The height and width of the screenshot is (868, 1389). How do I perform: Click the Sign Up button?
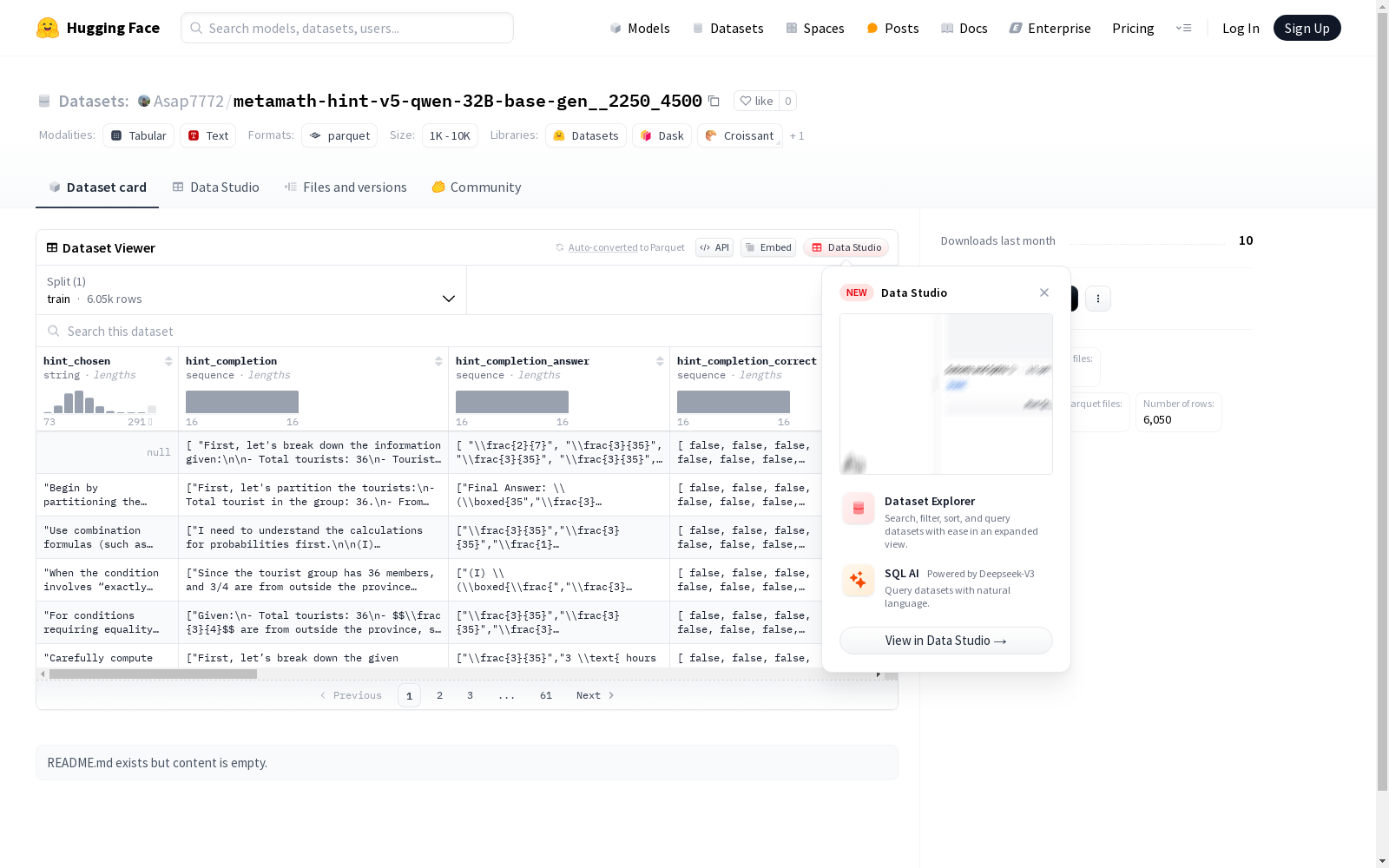pyautogui.click(x=1307, y=28)
